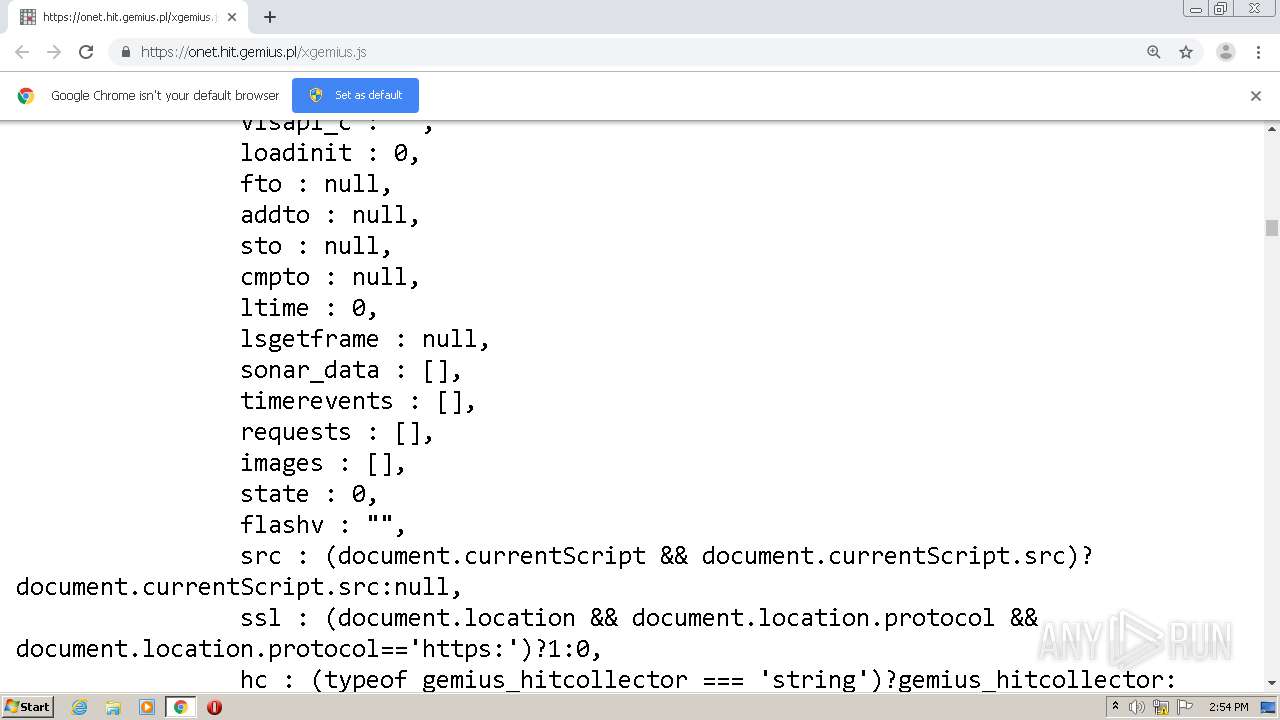Open Opera taskbar icon
Screen dimensions: 1280x720
[214, 707]
